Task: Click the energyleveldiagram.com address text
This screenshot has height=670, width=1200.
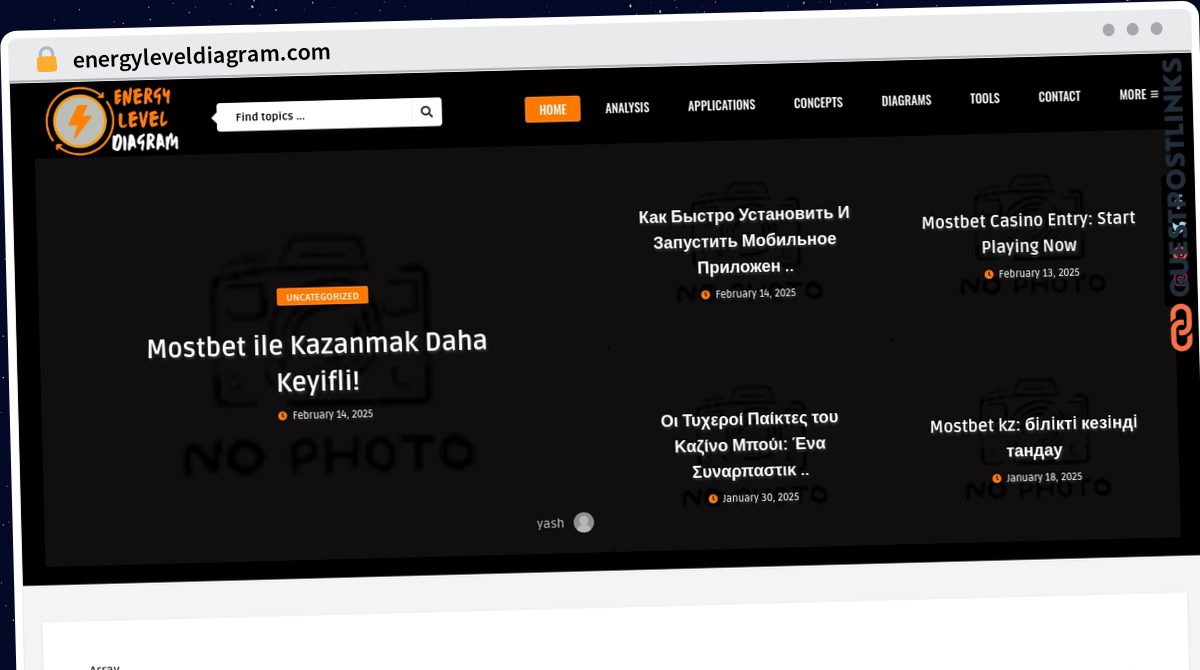Action: pyautogui.click(x=201, y=56)
